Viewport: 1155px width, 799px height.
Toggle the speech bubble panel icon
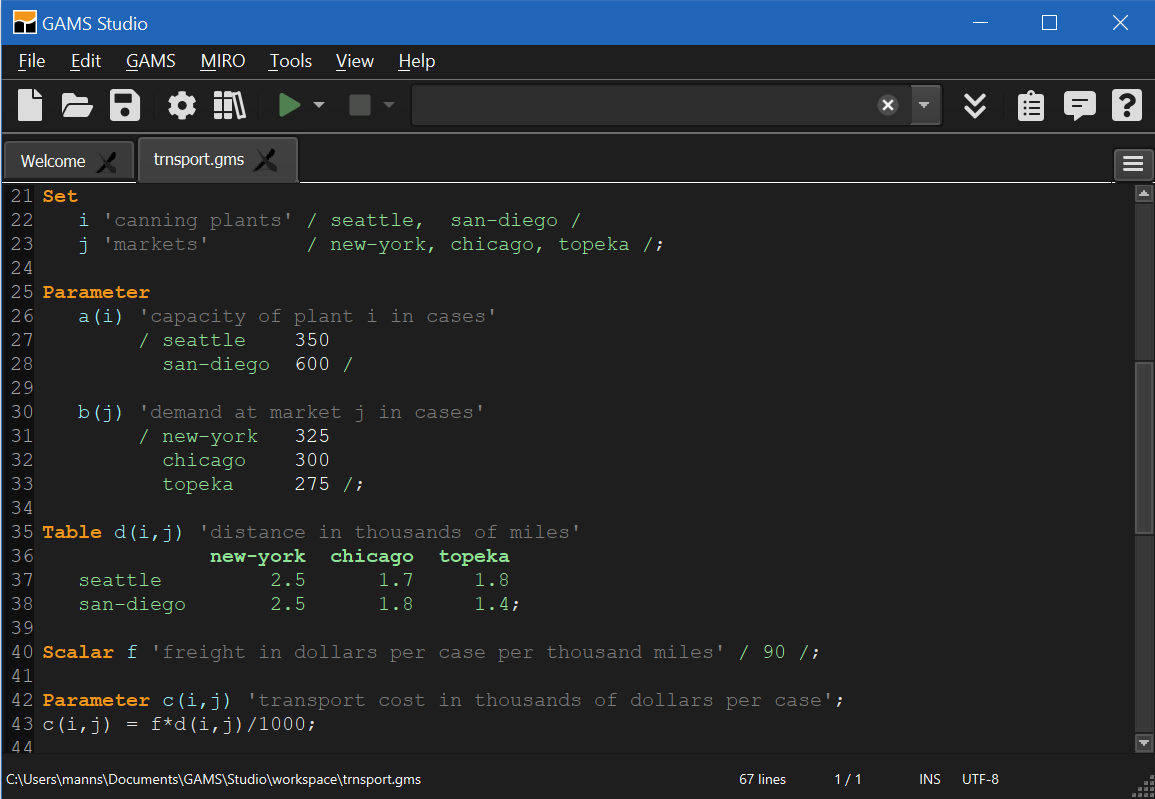click(1079, 105)
